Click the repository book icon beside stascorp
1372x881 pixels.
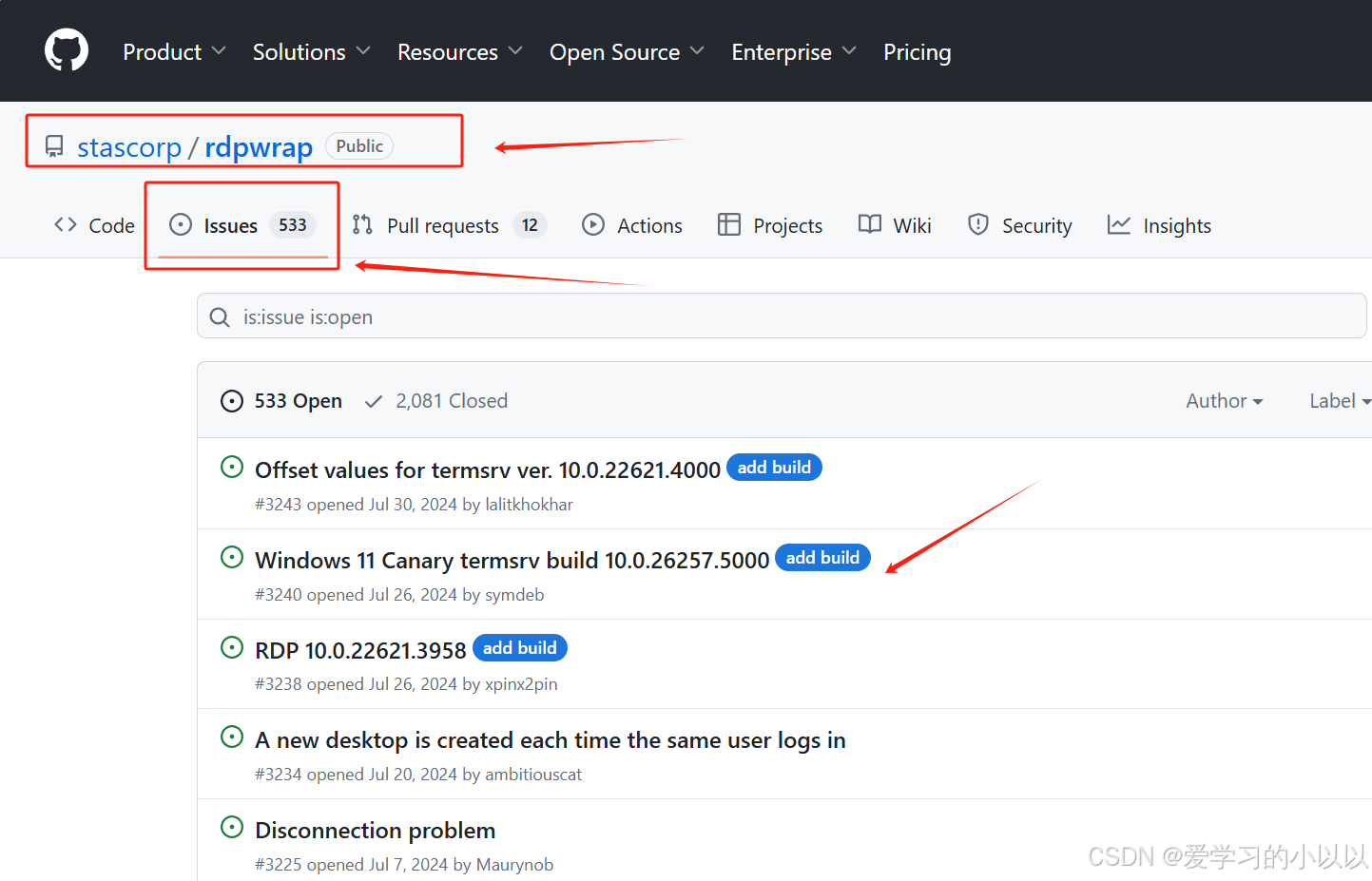(x=54, y=146)
